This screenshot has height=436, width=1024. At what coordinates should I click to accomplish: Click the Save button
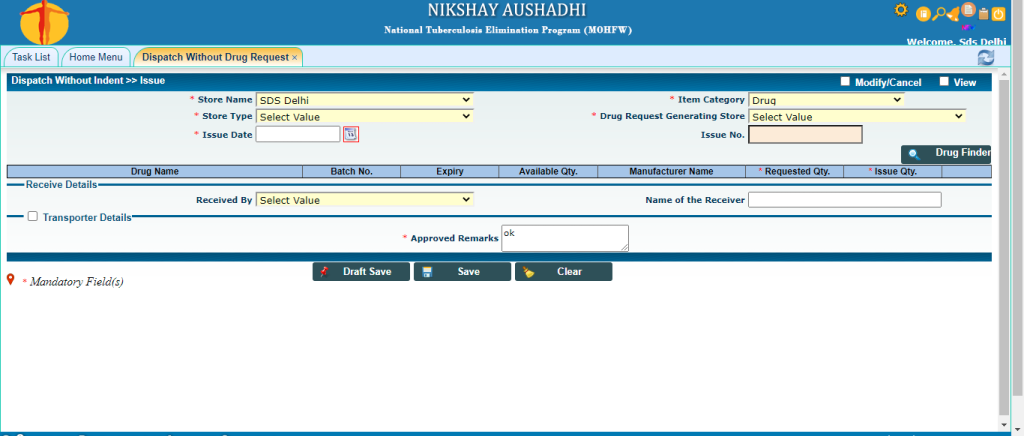point(462,272)
